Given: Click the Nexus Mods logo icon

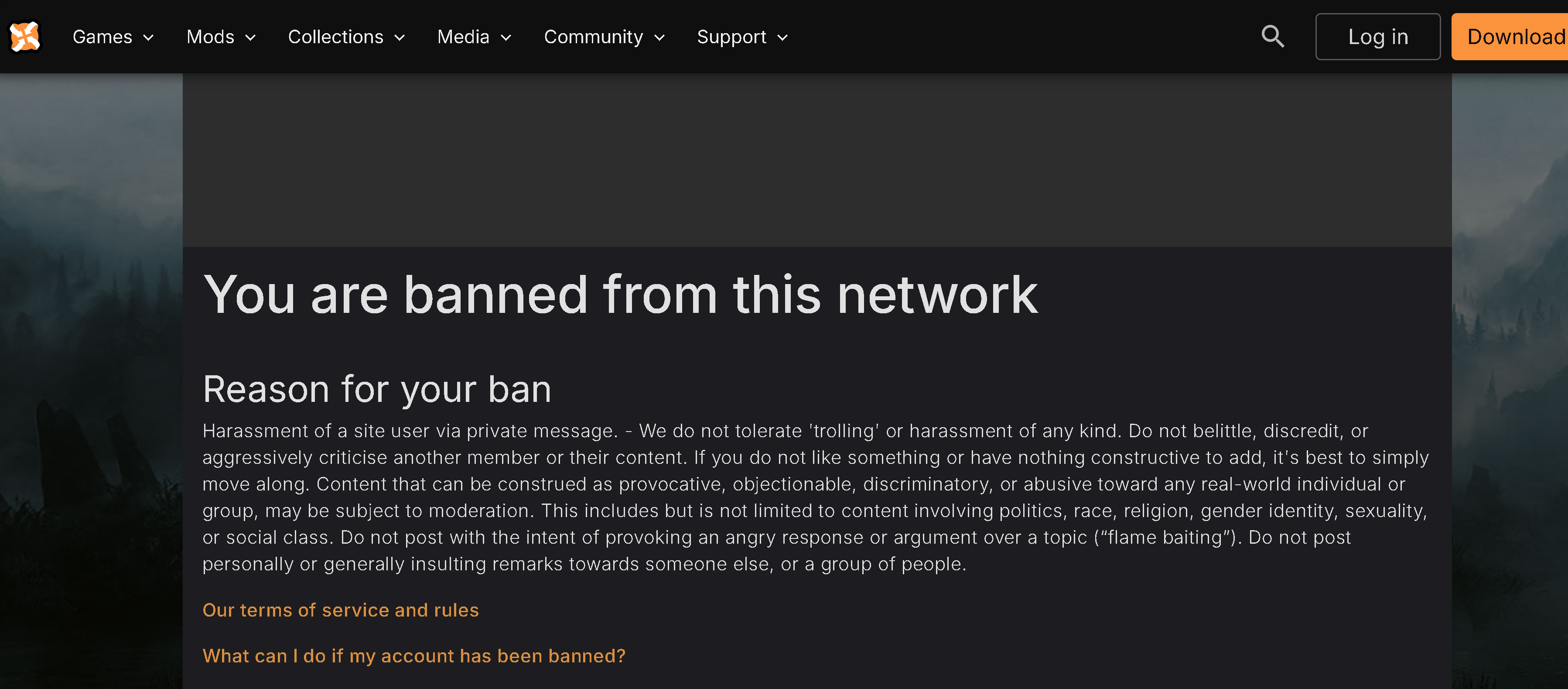Looking at the screenshot, I should coord(25,37).
